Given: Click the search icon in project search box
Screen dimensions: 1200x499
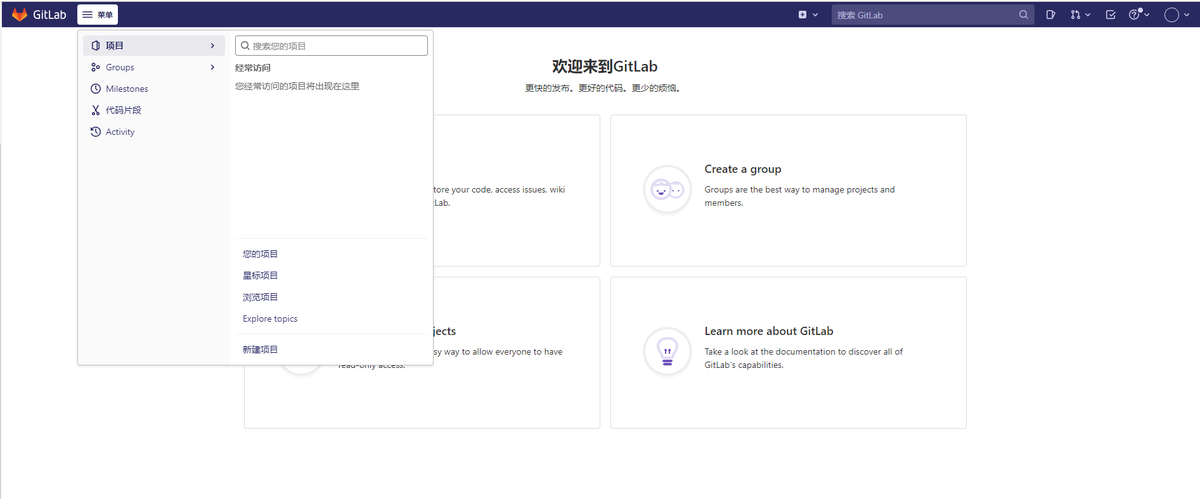Looking at the screenshot, I should click(245, 46).
